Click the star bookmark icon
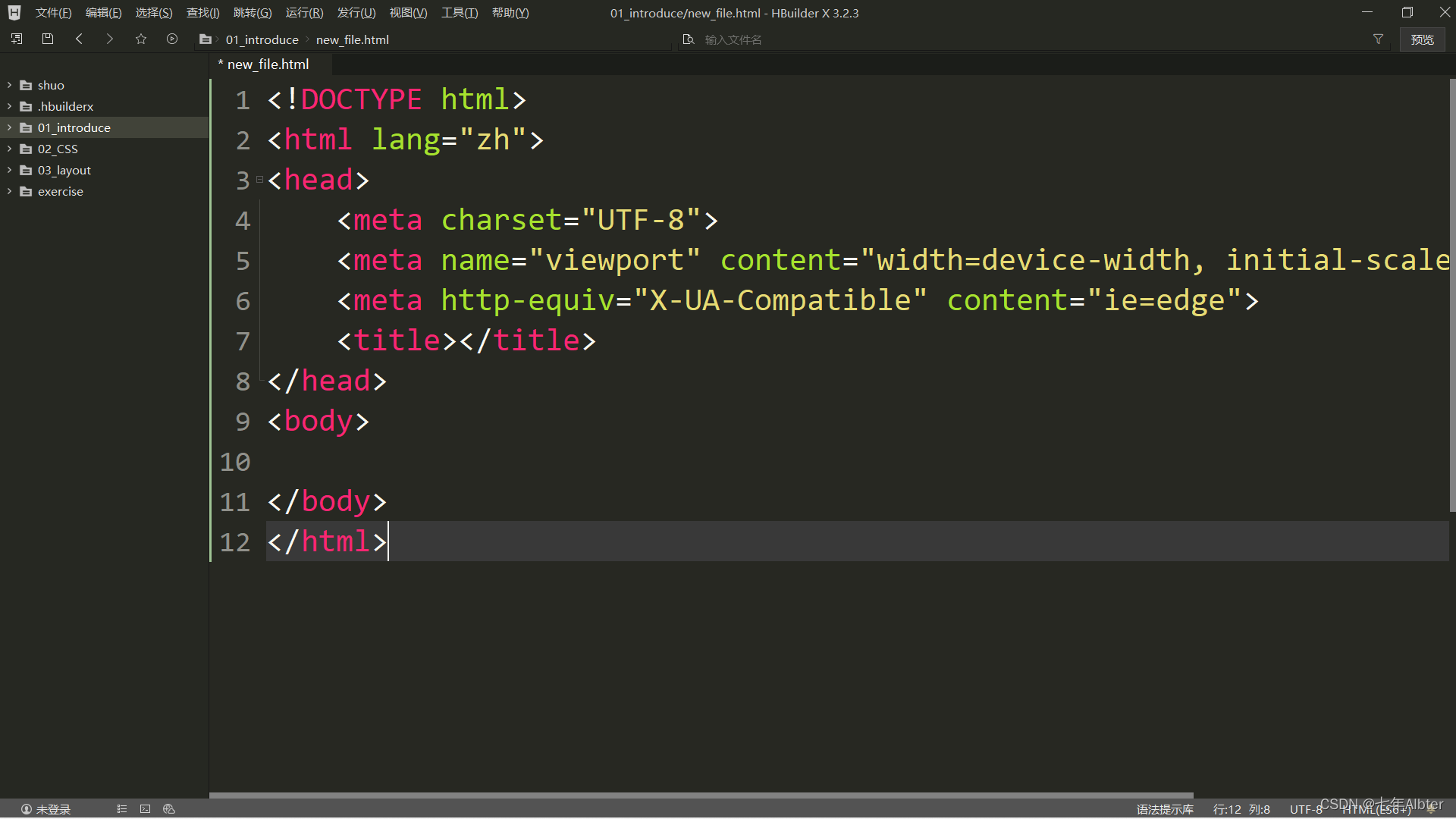Viewport: 1456px width, 819px height. [x=141, y=39]
